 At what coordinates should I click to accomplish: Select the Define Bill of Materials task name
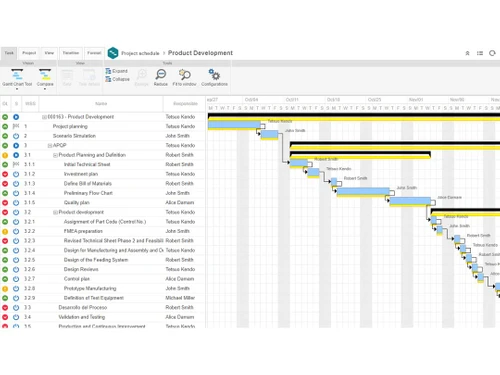(88, 184)
